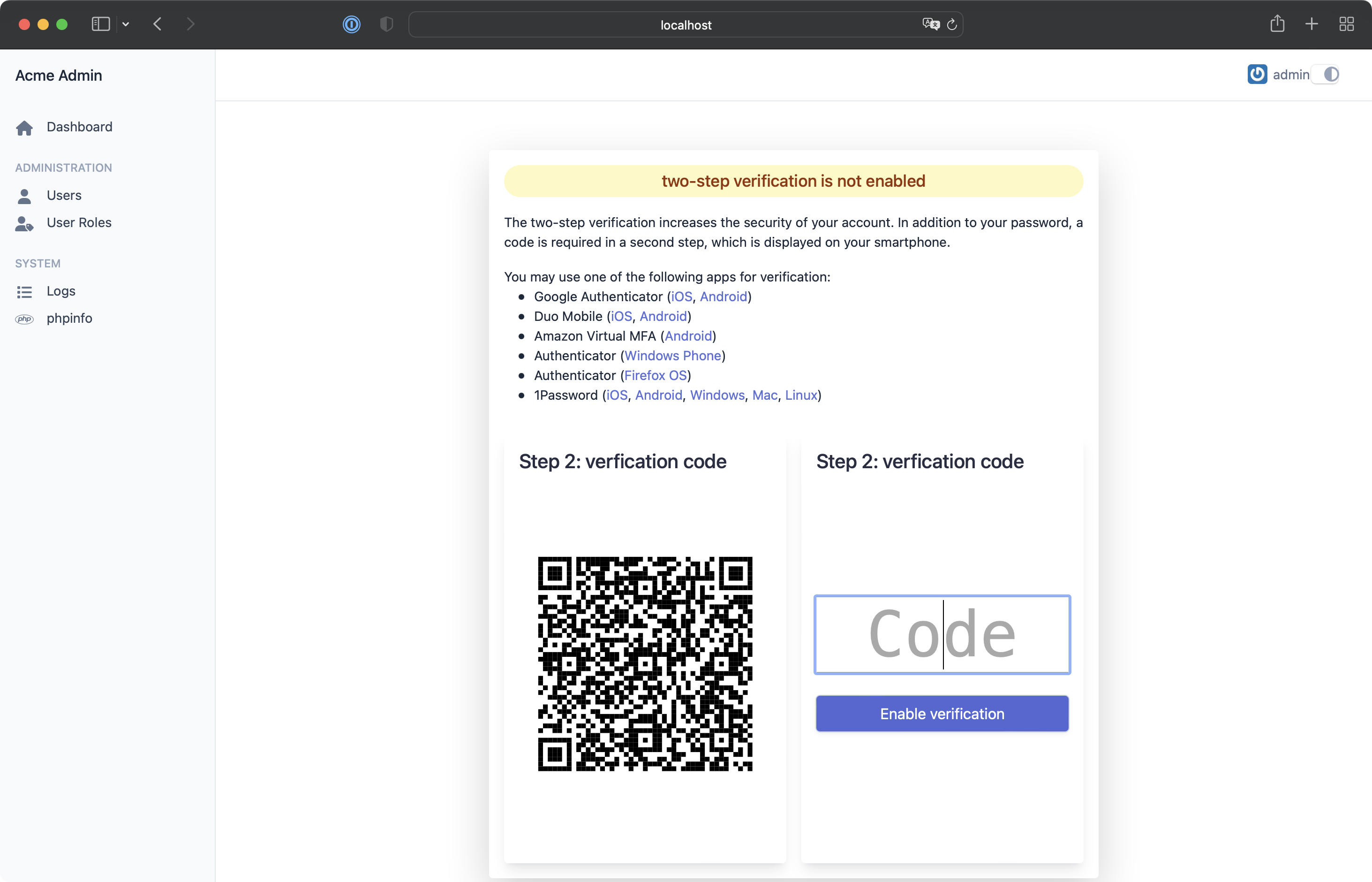Open 1Password Mac link
The height and width of the screenshot is (882, 1372).
coord(765,395)
